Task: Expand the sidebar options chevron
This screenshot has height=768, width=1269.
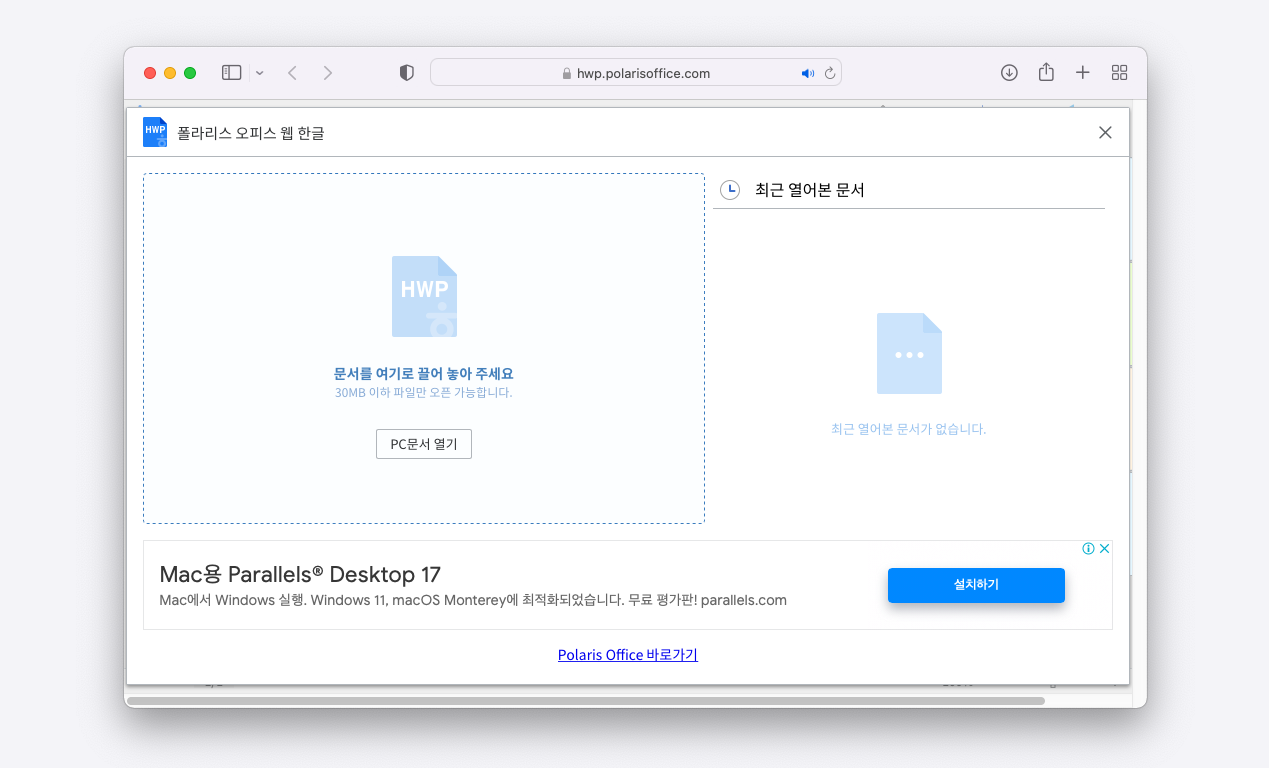Action: (260, 73)
